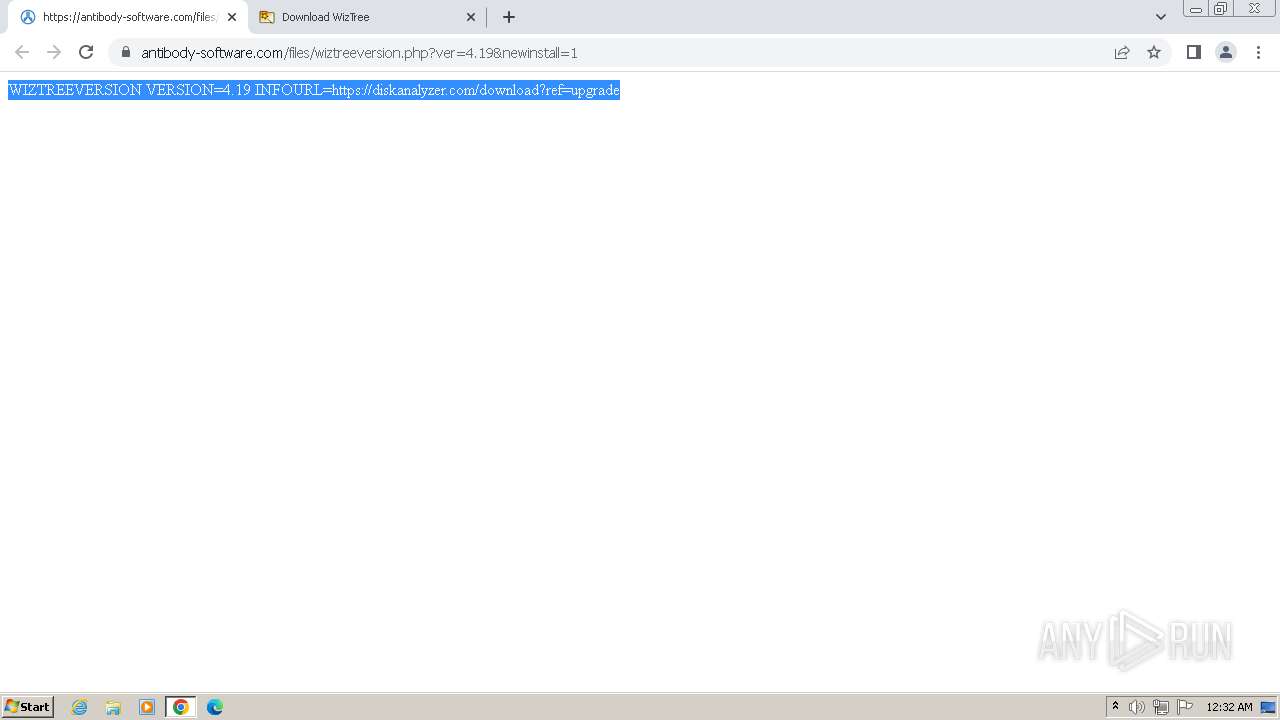View site security lock info
This screenshot has height=720, width=1280.
[x=126, y=52]
